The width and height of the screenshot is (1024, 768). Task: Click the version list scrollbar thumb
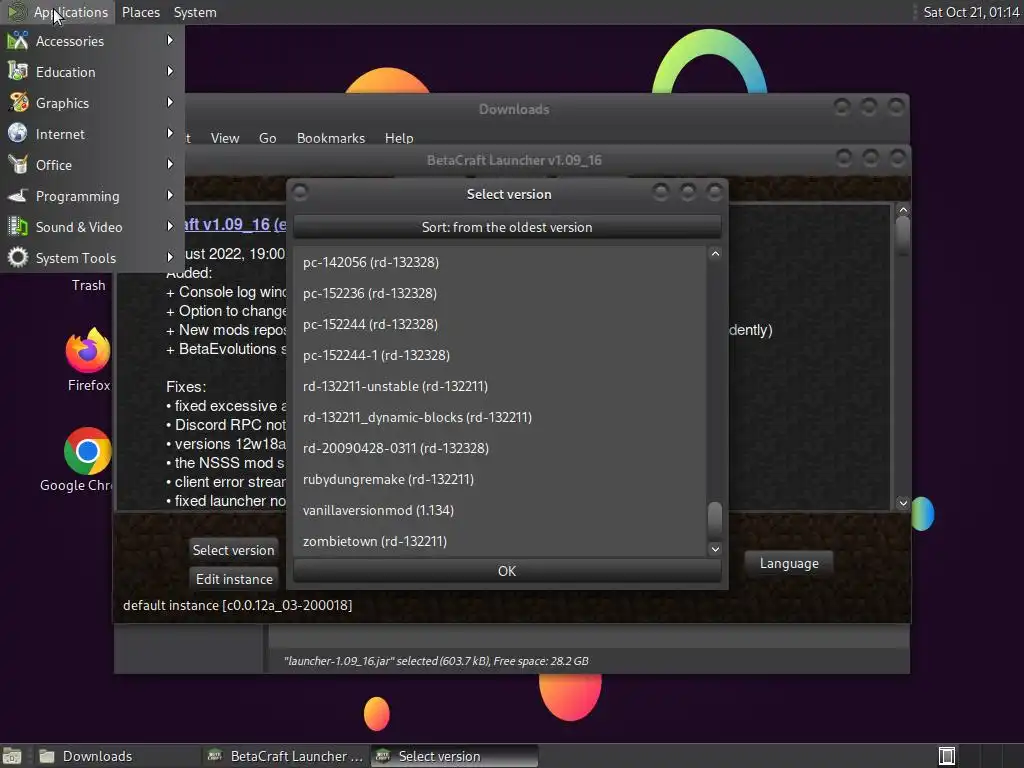tap(715, 520)
